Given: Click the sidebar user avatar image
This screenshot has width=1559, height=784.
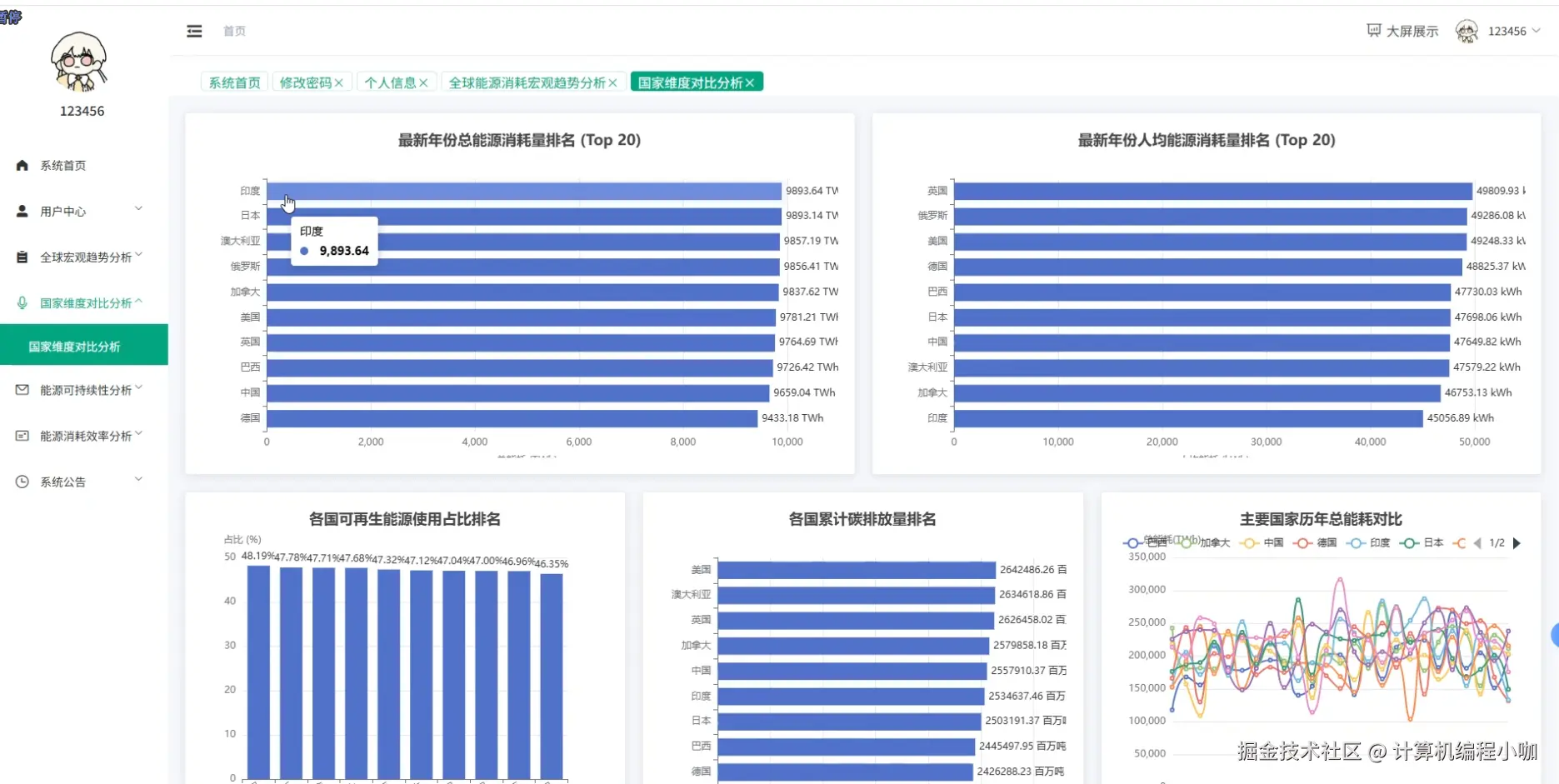Looking at the screenshot, I should [x=79, y=62].
